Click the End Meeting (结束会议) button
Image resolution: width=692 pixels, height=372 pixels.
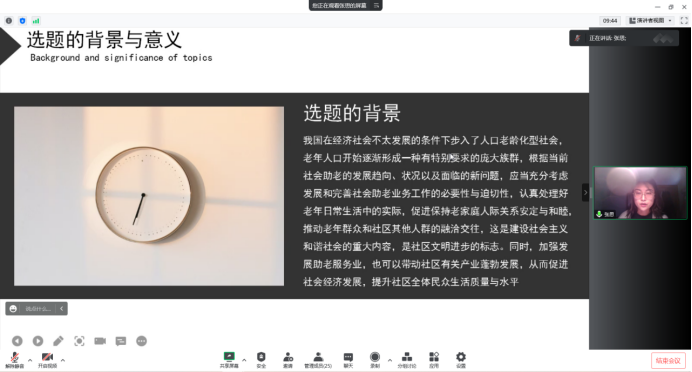(668, 361)
